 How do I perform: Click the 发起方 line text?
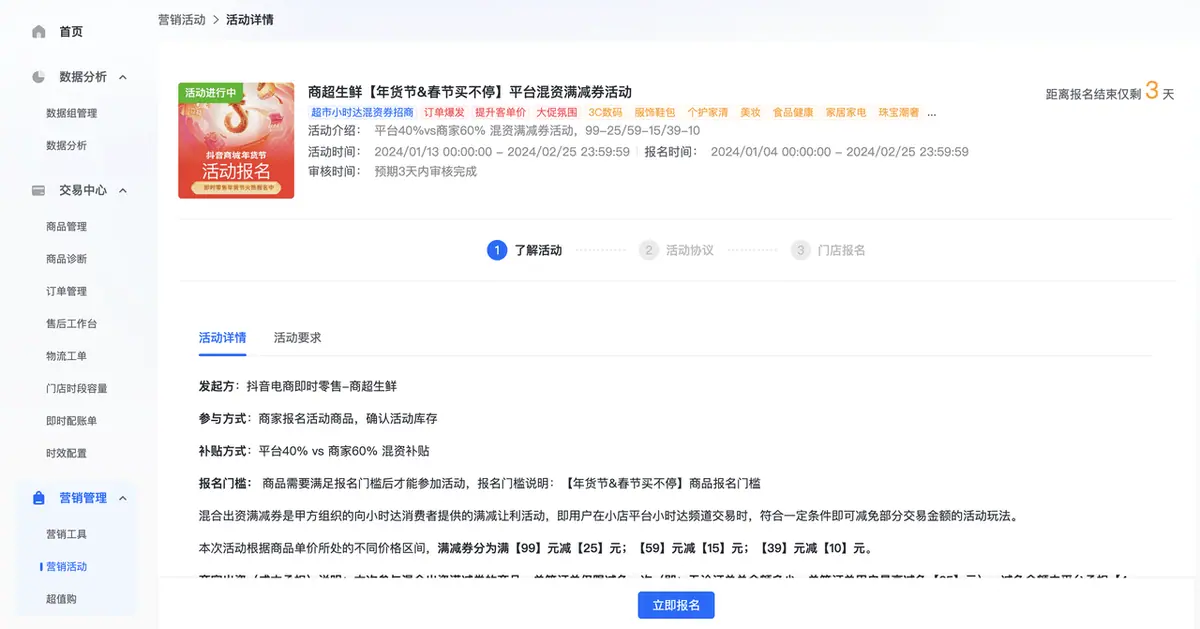298,385
